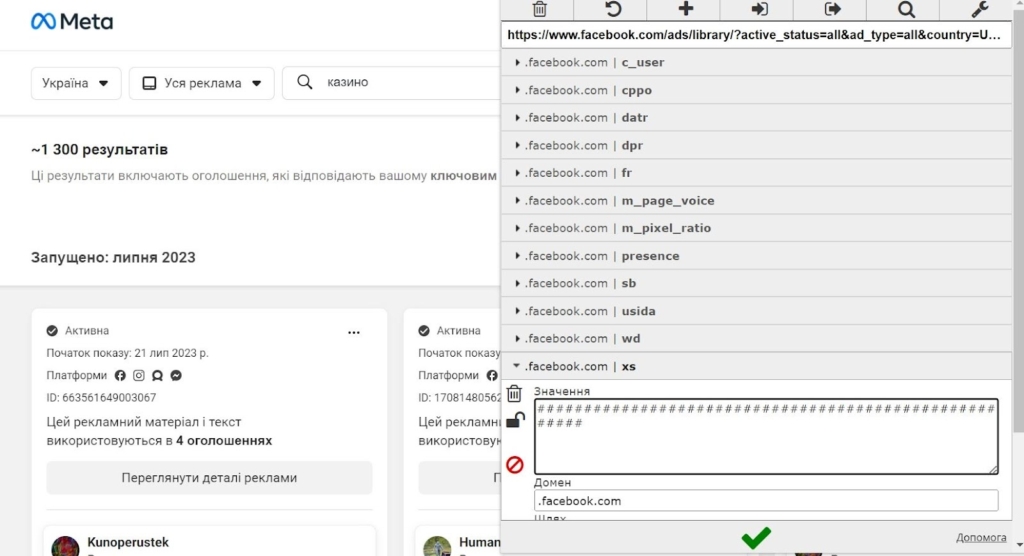Open the cookie search magnifier icon
Screen dimensions: 1024x556
point(906,10)
